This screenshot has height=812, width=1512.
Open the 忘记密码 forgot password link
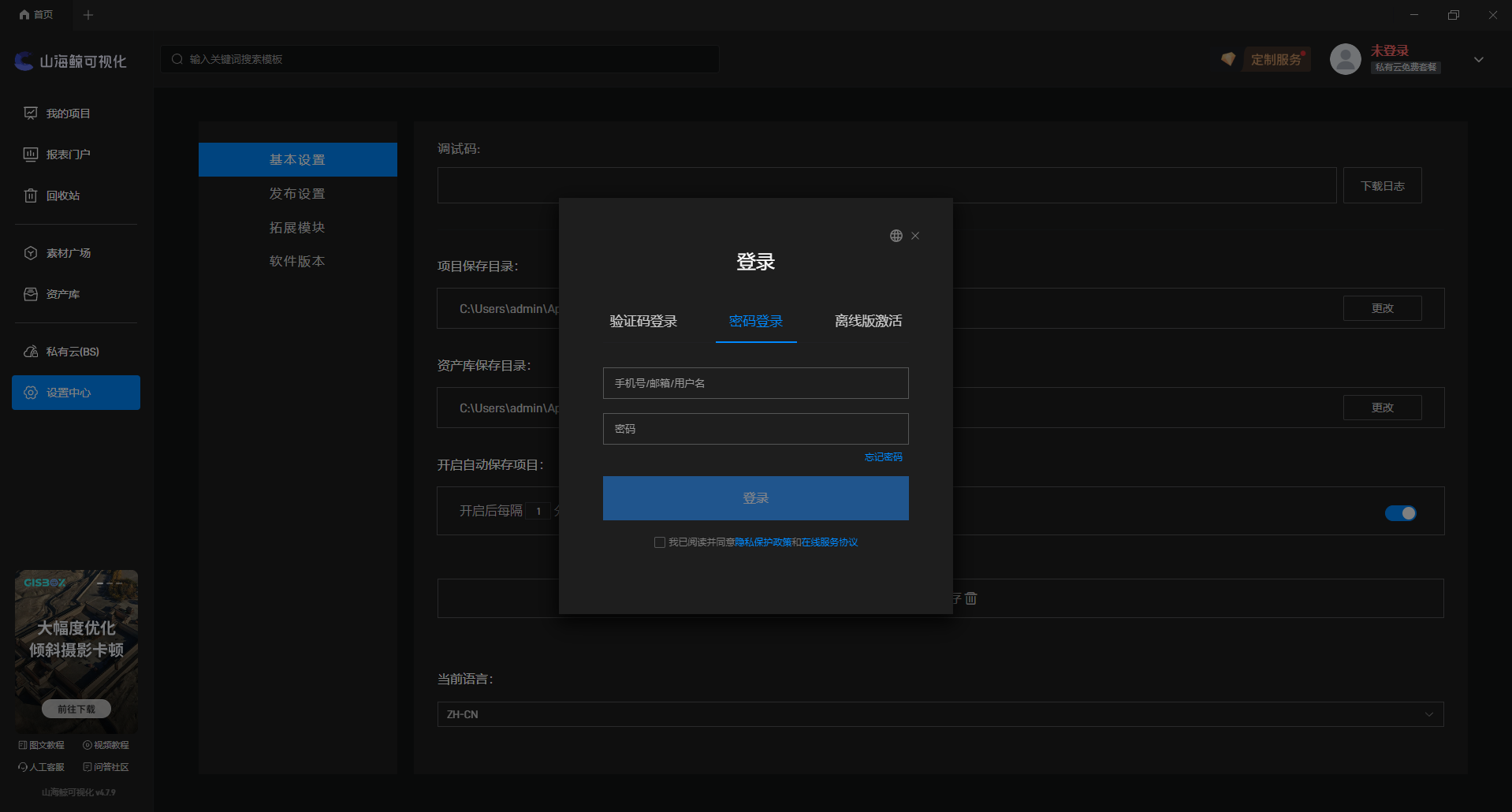click(x=884, y=457)
